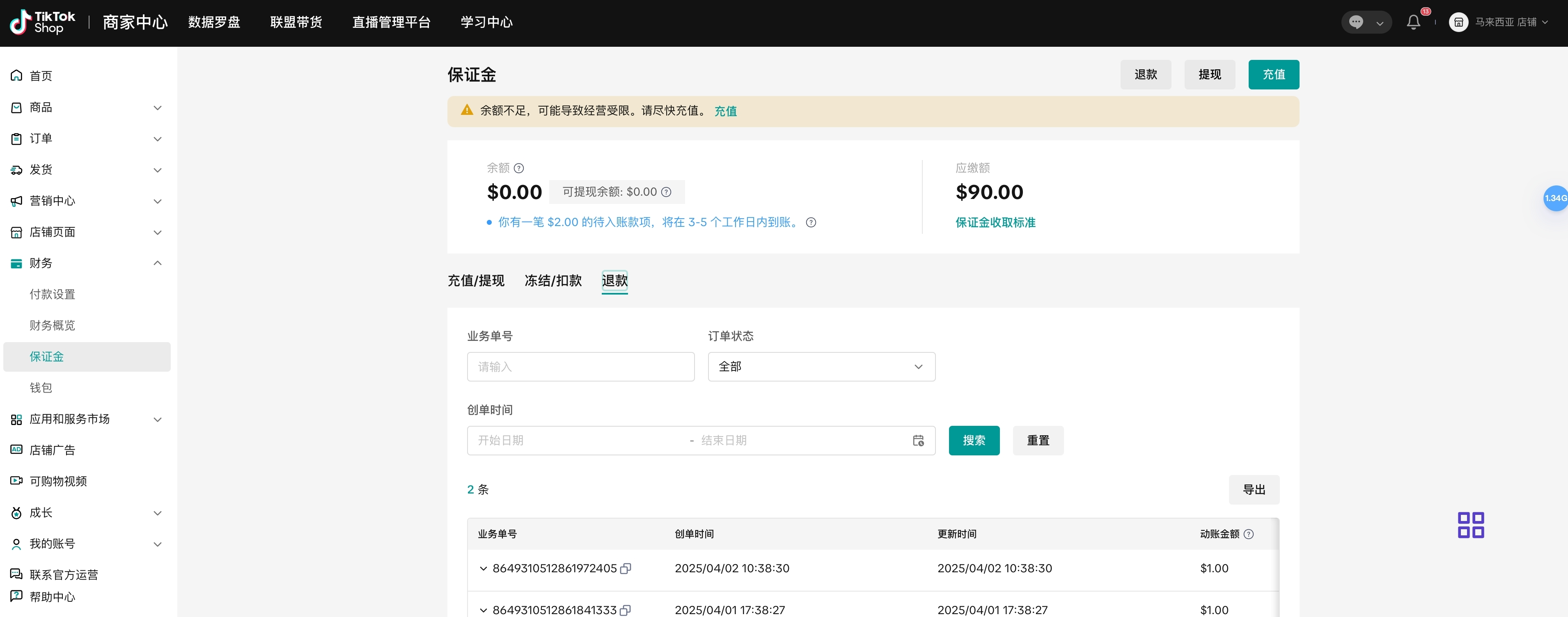
Task: Click the calendar icon in date range field
Action: point(918,441)
